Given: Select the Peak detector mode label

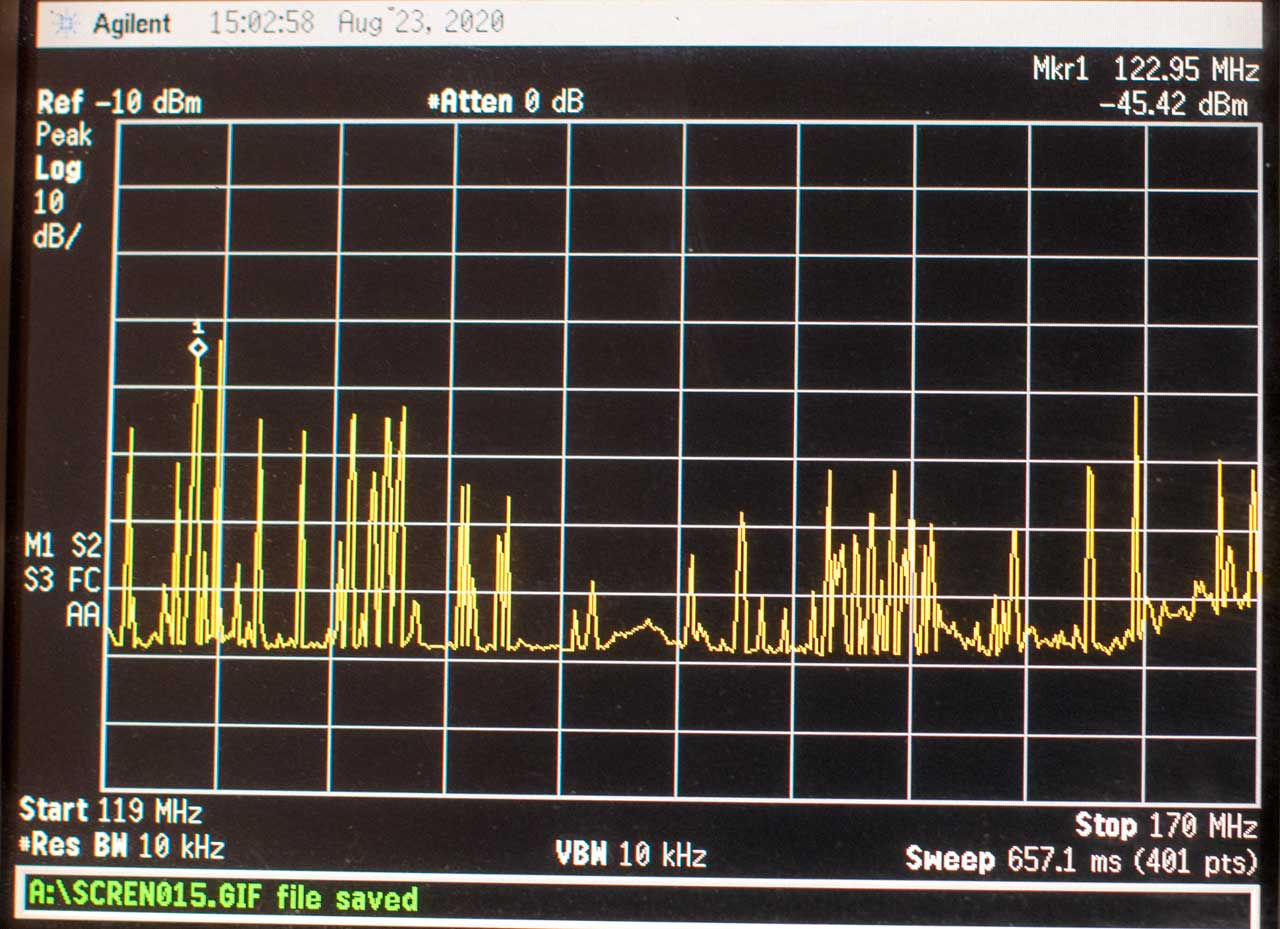Looking at the screenshot, I should (x=64, y=135).
